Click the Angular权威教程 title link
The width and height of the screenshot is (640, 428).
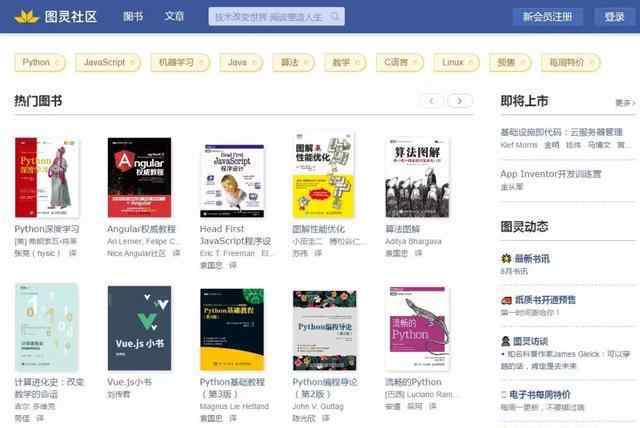[x=142, y=229]
